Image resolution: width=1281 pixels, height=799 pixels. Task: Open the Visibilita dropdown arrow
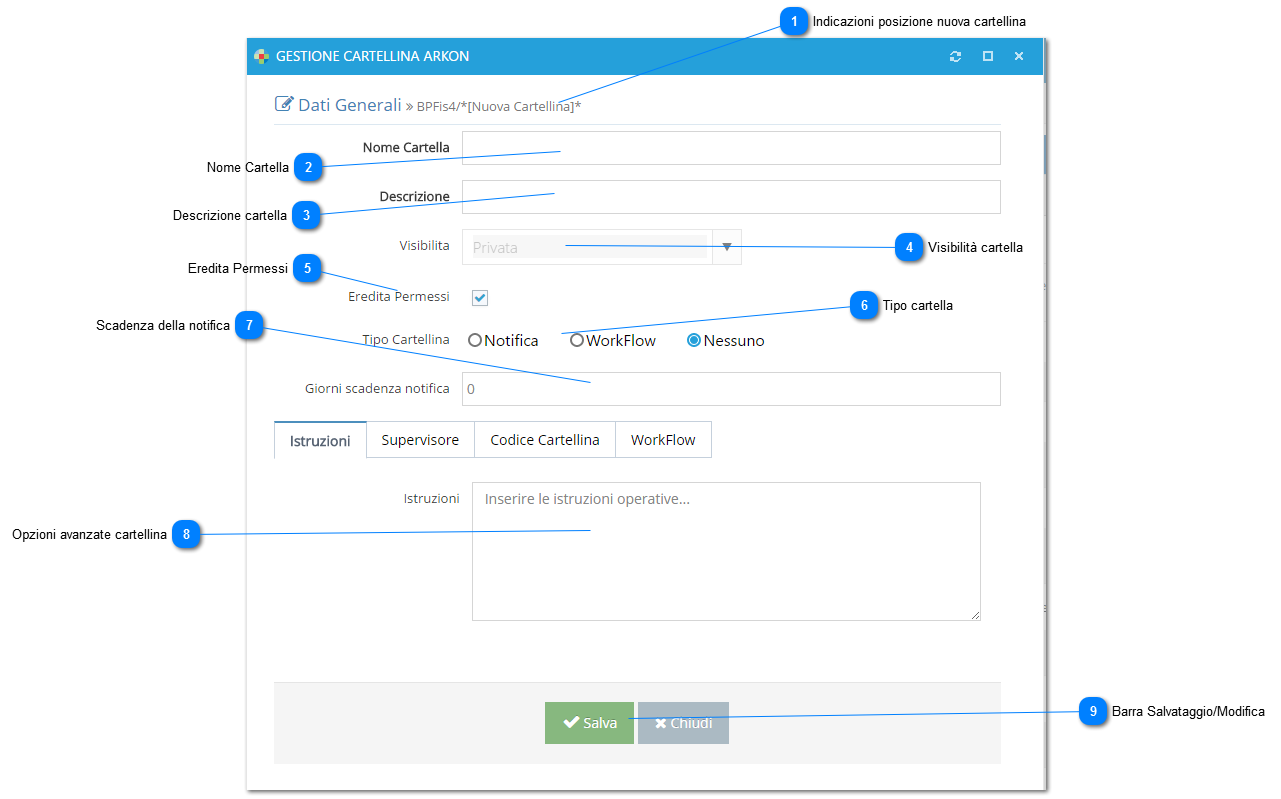(727, 247)
